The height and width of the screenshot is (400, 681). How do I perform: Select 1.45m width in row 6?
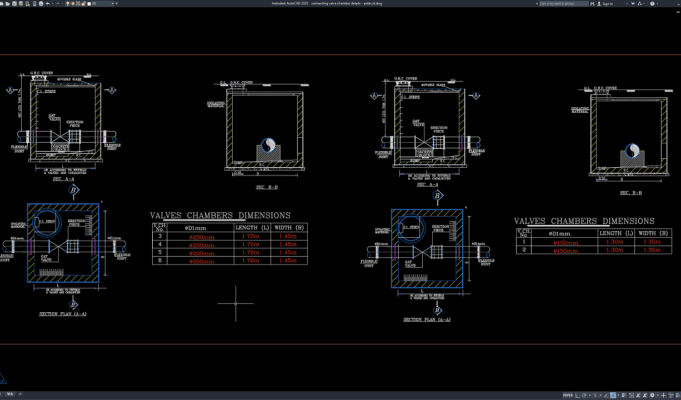click(x=288, y=261)
